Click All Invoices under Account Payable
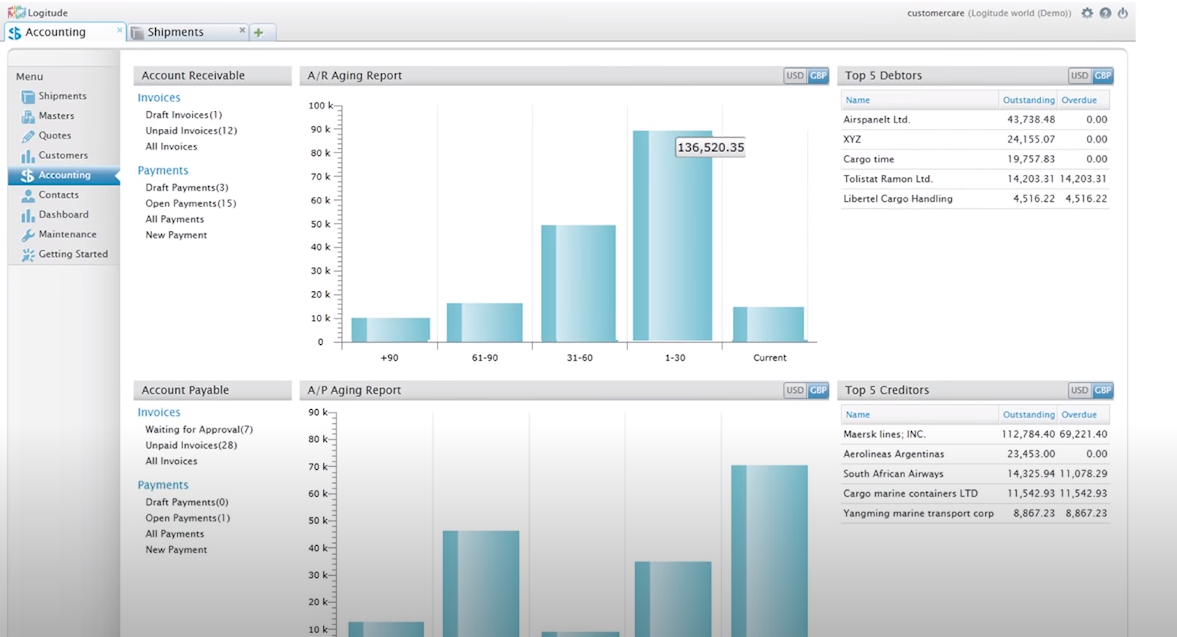Image resolution: width=1177 pixels, height=637 pixels. coord(171,461)
